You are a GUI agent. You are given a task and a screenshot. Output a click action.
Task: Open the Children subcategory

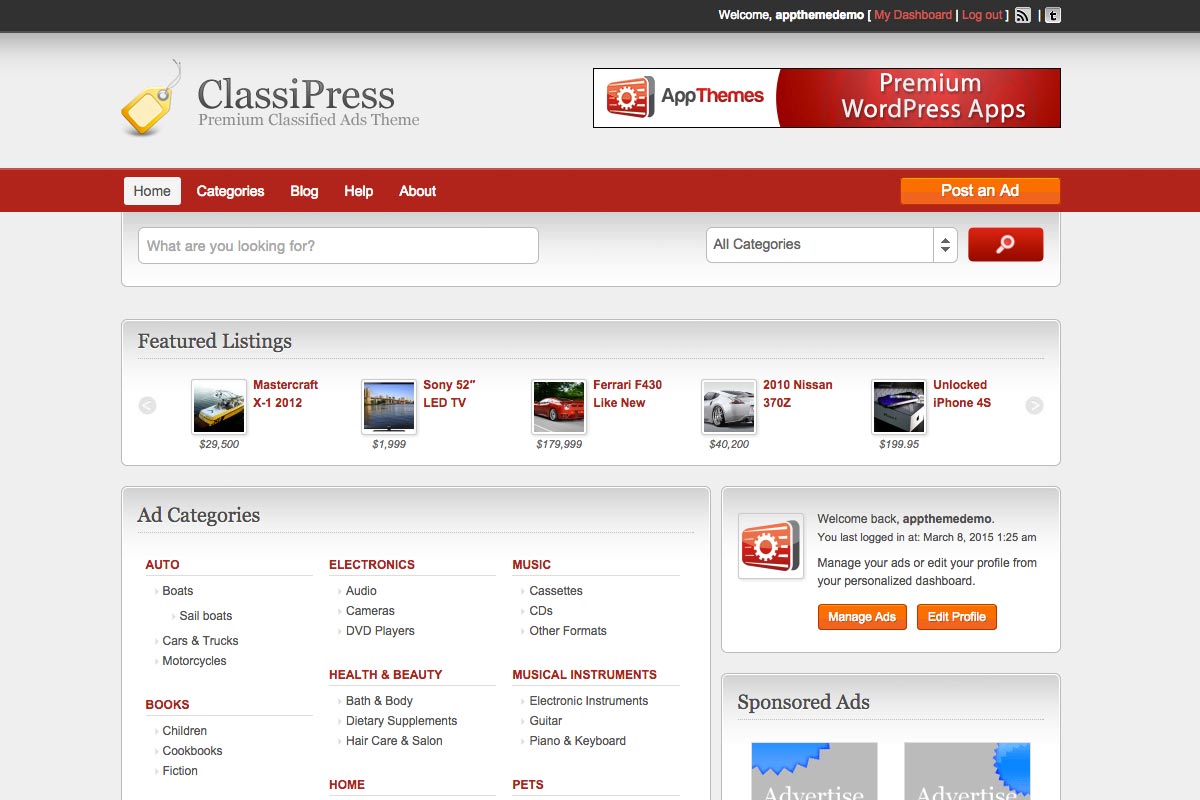tap(185, 731)
